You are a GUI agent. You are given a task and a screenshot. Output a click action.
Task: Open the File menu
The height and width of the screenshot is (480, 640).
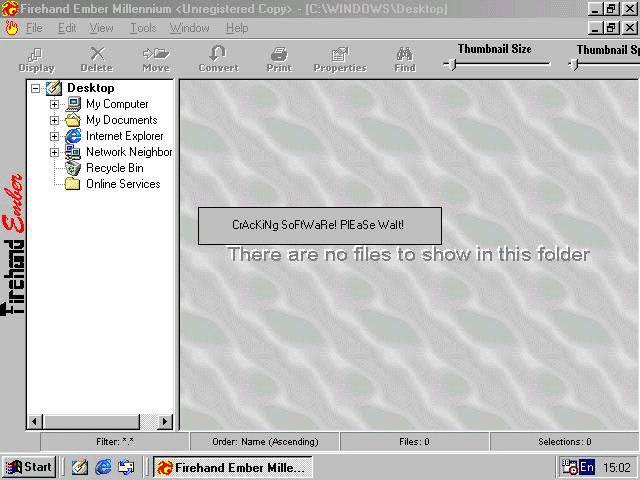point(34,28)
